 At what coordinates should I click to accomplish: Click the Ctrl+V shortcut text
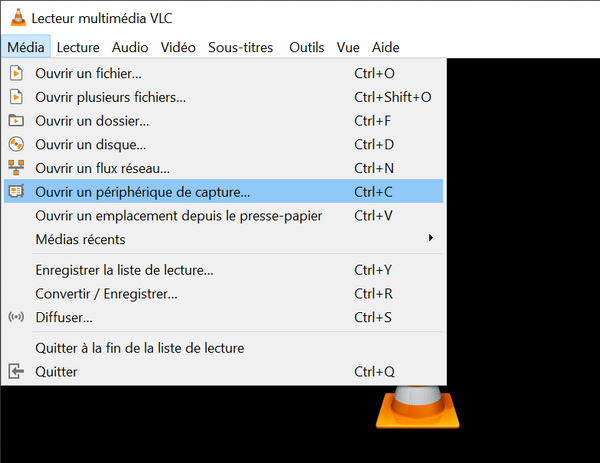pos(373,215)
